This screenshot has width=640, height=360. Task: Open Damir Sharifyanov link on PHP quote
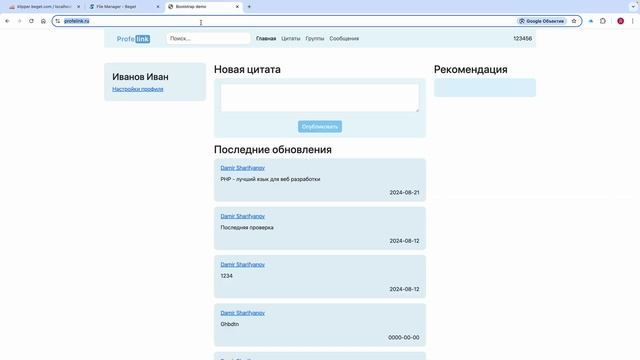[x=242, y=168]
